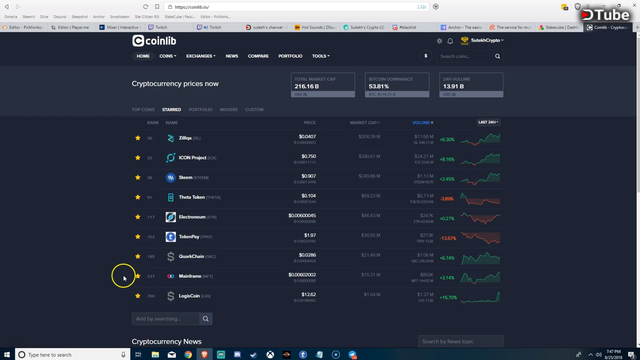Open Chrome from the taskbar
This screenshot has width=640, height=360.
pos(188,354)
